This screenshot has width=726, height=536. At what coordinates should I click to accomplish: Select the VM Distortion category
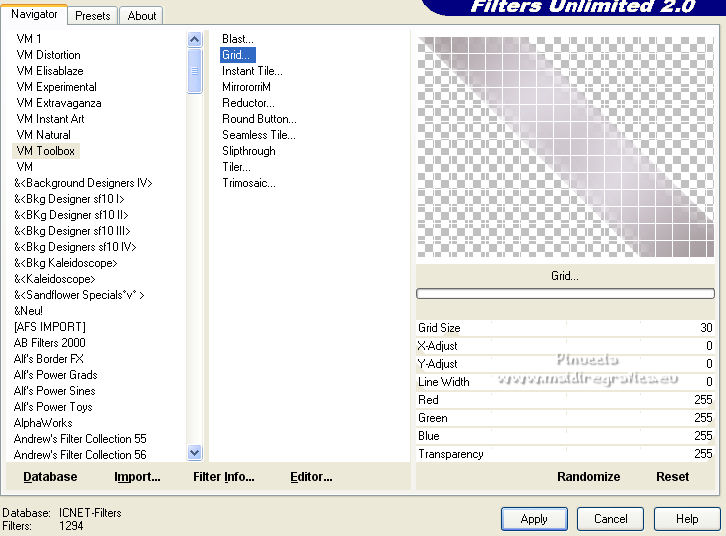(48, 55)
